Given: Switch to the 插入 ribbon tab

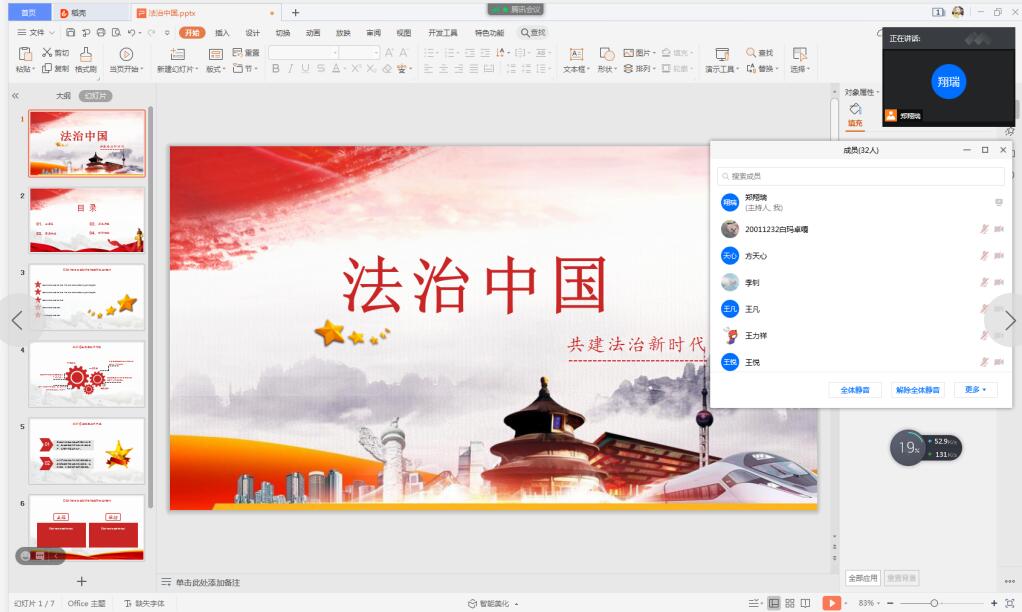Looking at the screenshot, I should pyautogui.click(x=222, y=33).
